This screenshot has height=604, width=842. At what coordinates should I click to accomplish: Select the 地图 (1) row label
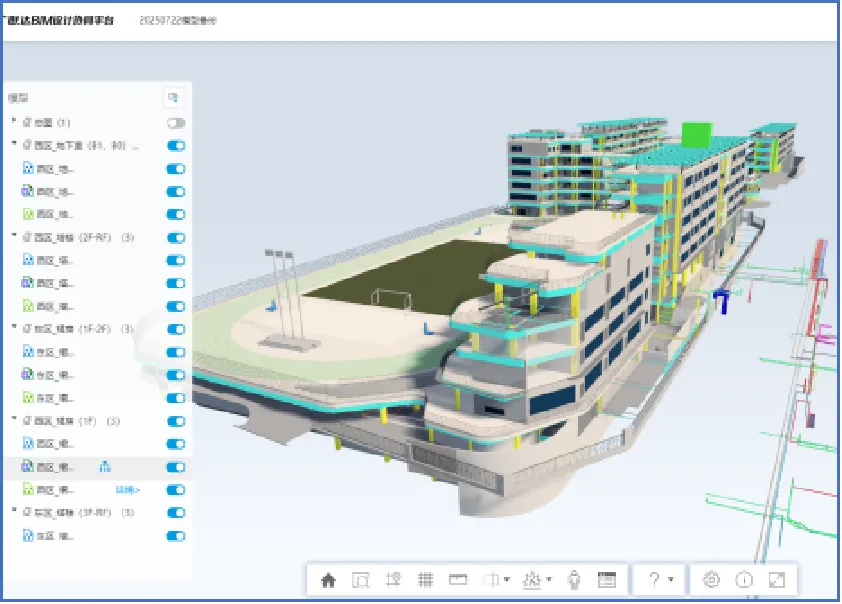(52, 123)
